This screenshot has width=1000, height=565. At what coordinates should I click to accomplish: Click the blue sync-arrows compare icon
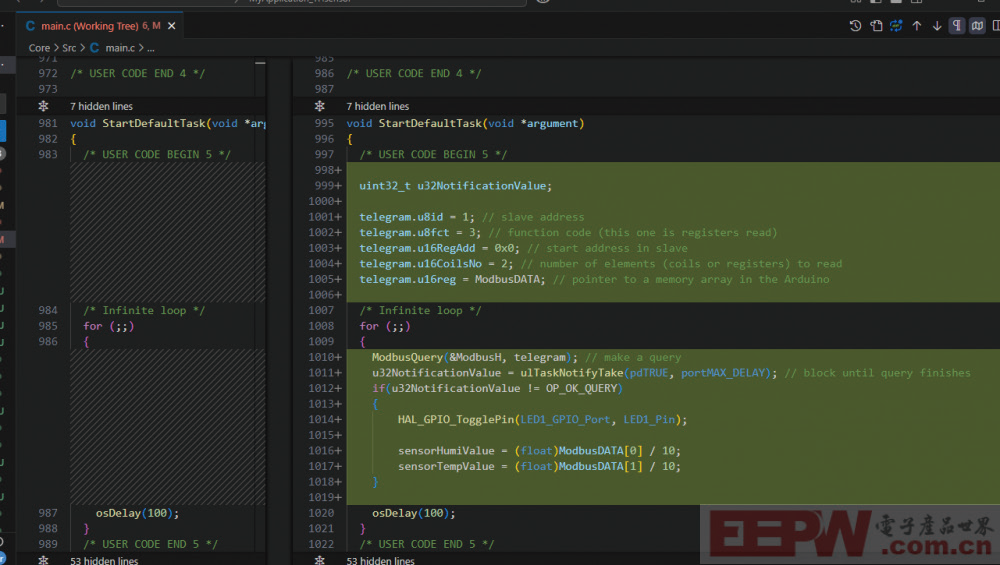click(x=896, y=26)
